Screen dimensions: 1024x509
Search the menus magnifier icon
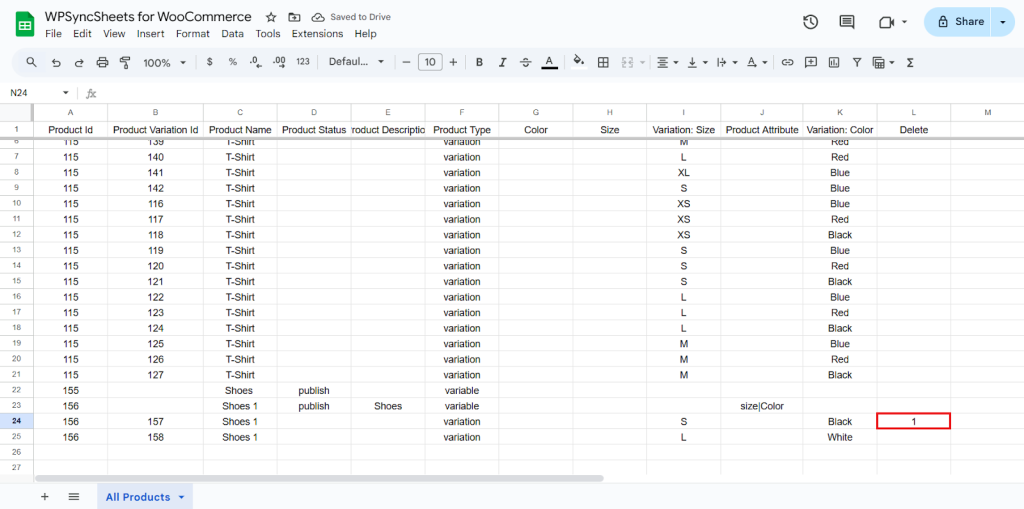[31, 62]
